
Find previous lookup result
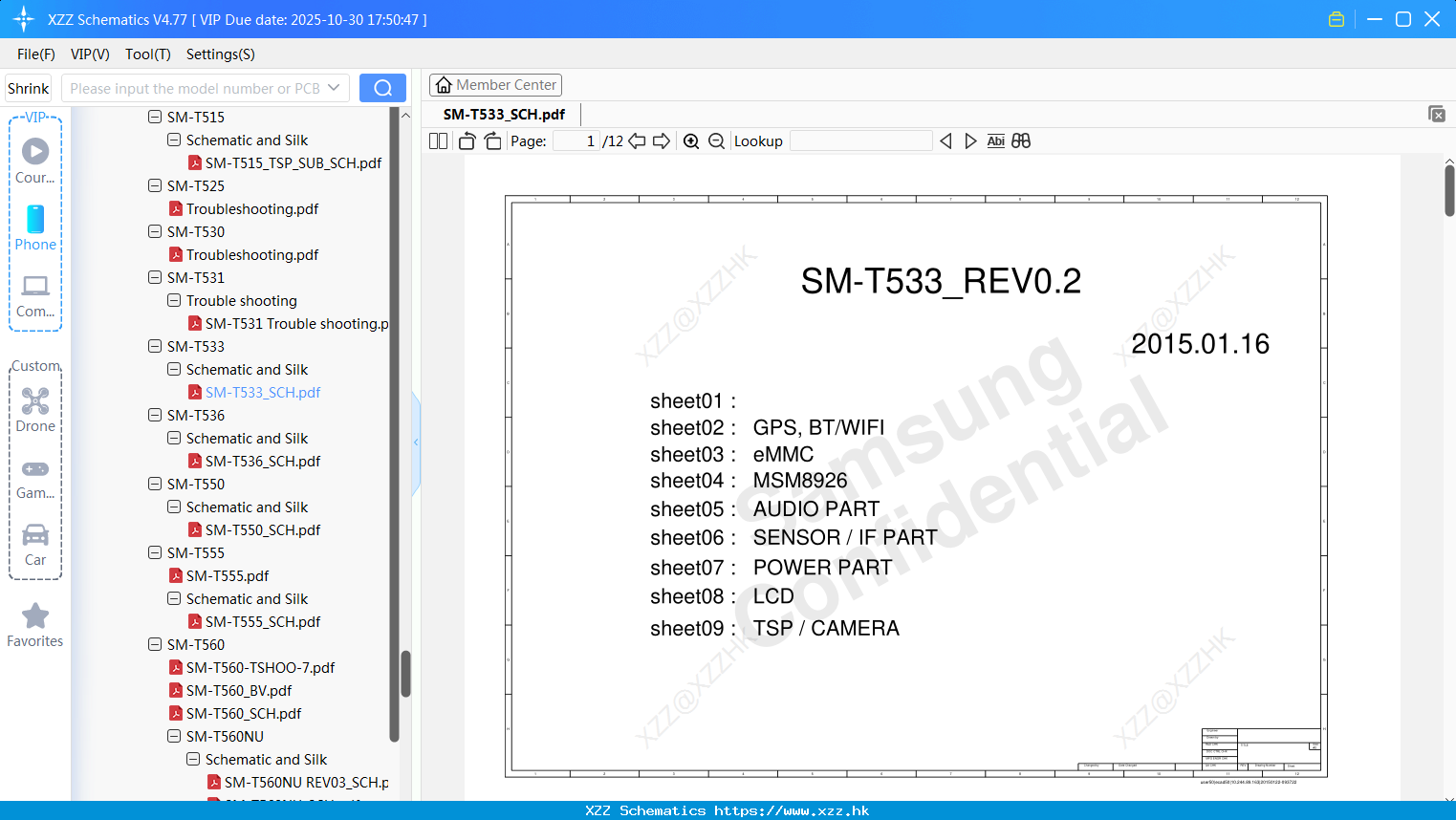(945, 140)
